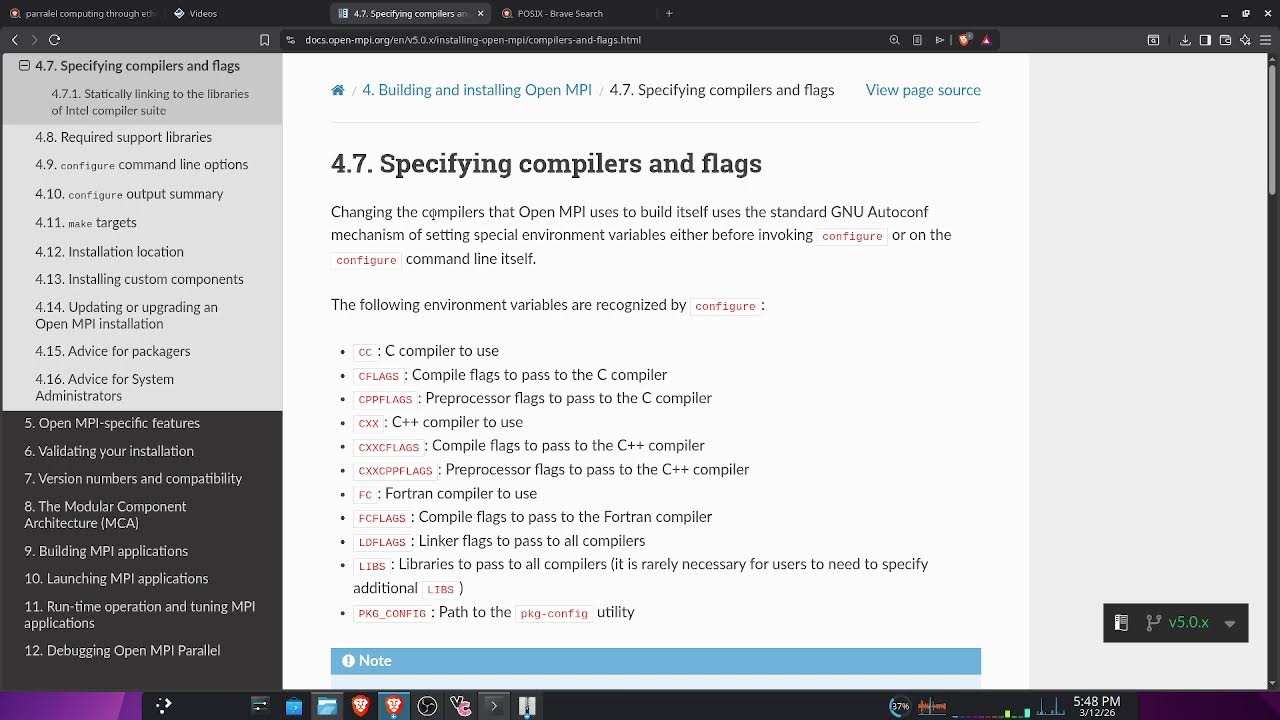This screenshot has width=1280, height=720.
Task: Open 4.7.1 Statically linking Intel libraries
Action: pos(150,102)
